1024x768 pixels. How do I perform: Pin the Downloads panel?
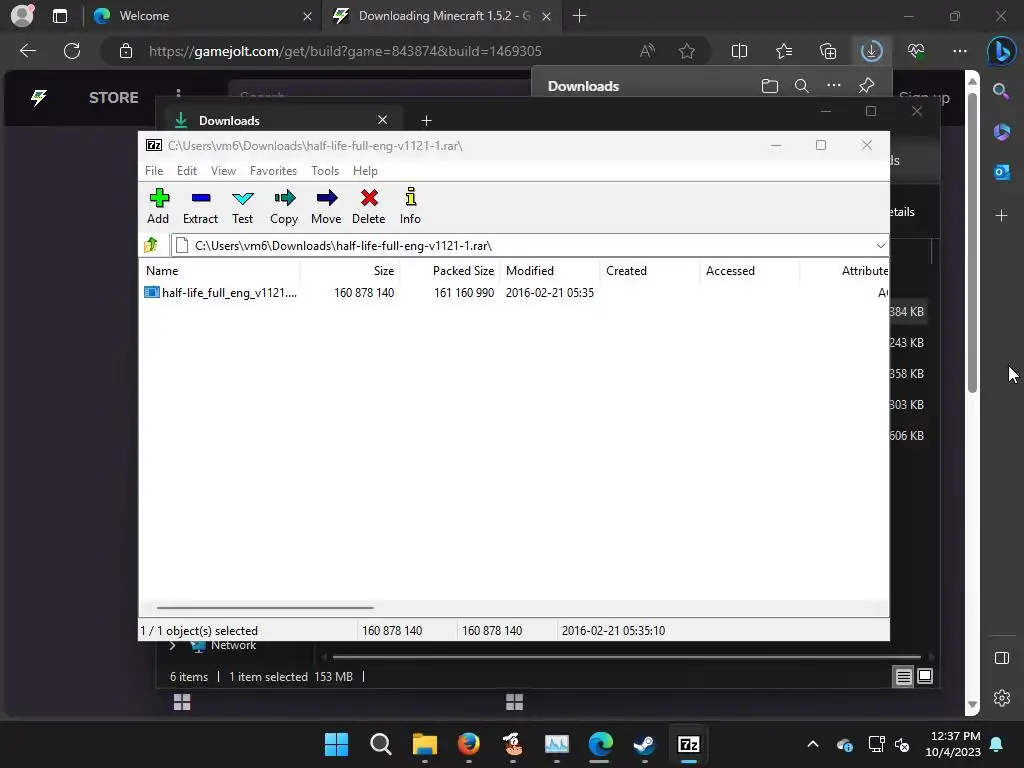click(x=867, y=86)
